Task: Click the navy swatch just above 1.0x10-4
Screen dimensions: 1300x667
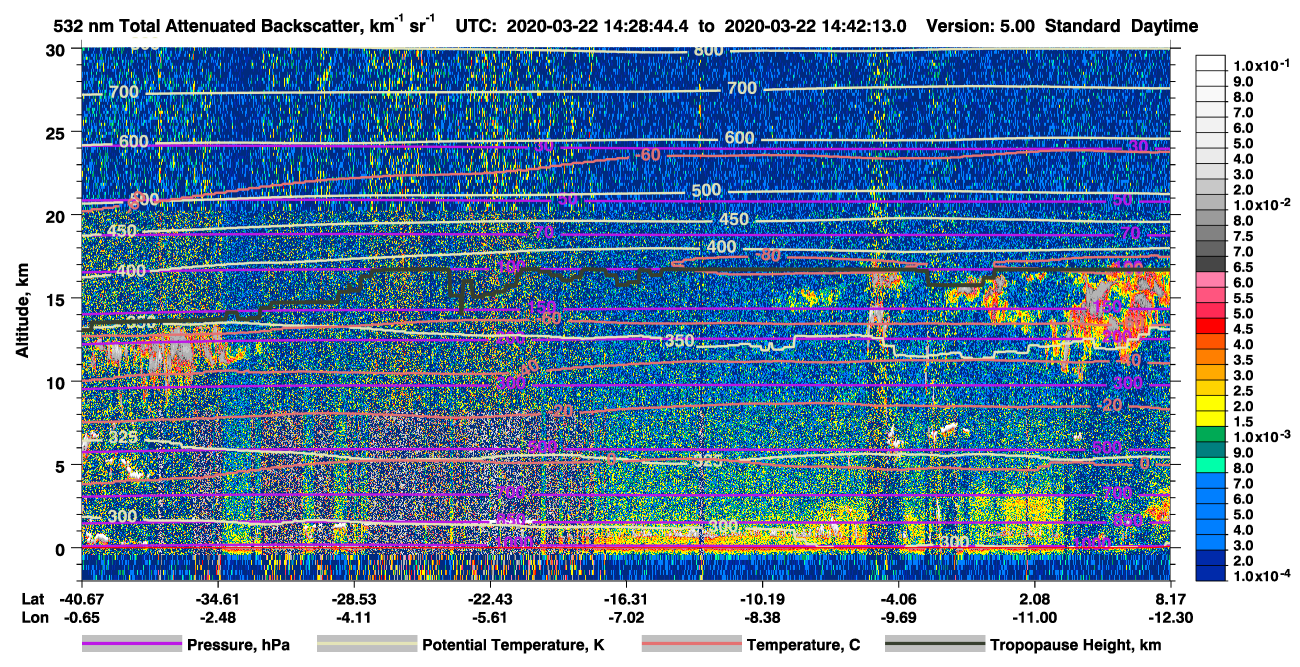Action: coord(1211,571)
